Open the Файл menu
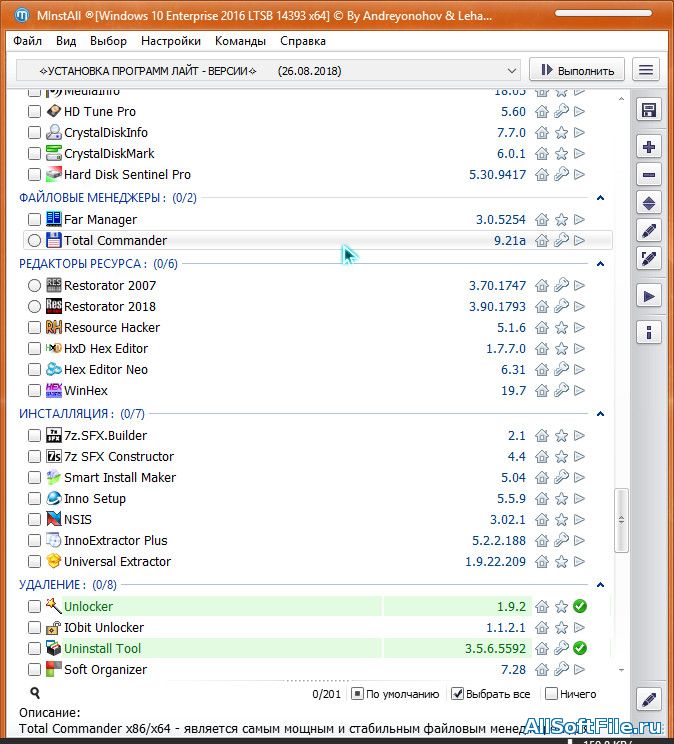 point(28,41)
